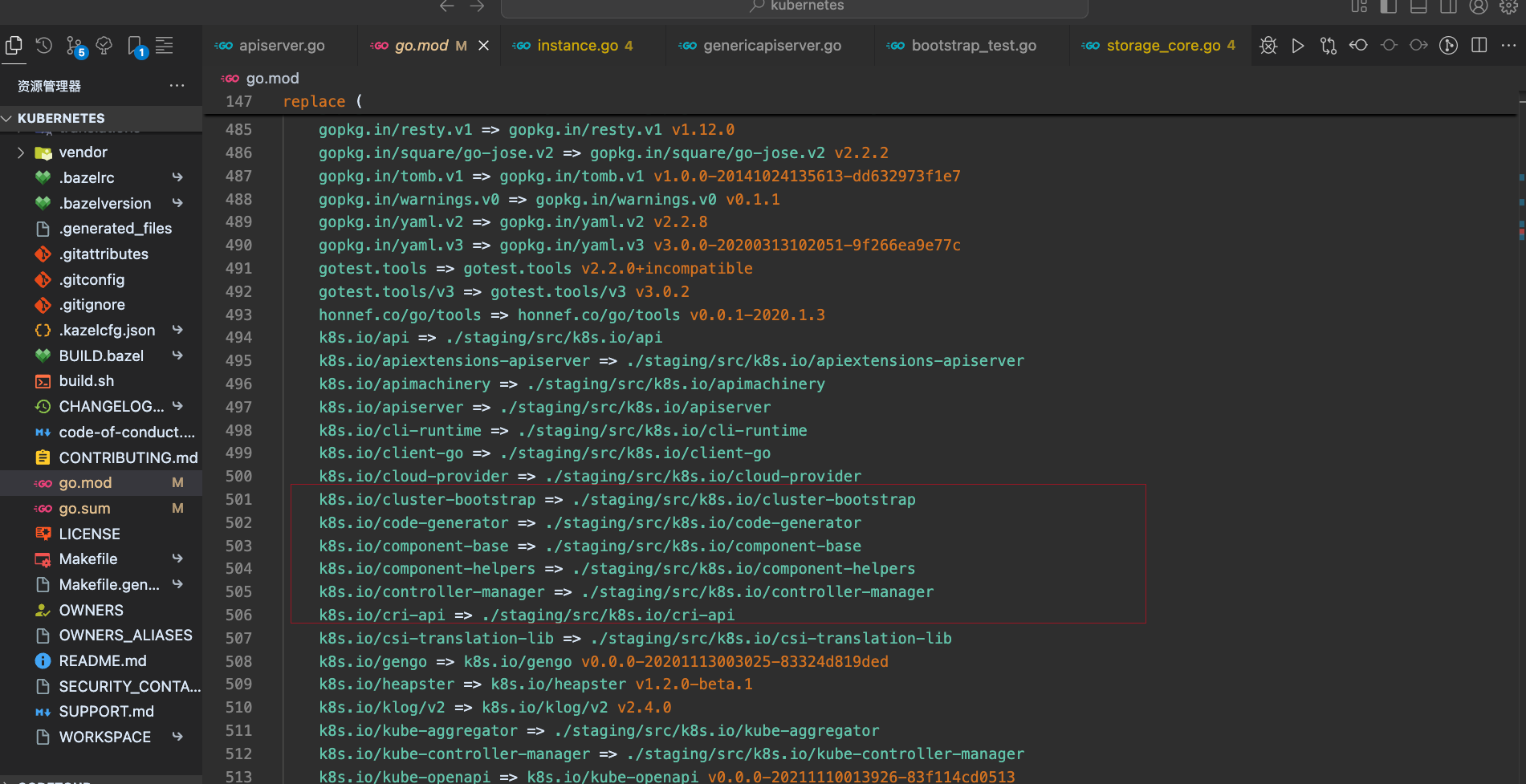Open the Timeline history view icon
The width and height of the screenshot is (1526, 784).
pyautogui.click(x=44, y=46)
